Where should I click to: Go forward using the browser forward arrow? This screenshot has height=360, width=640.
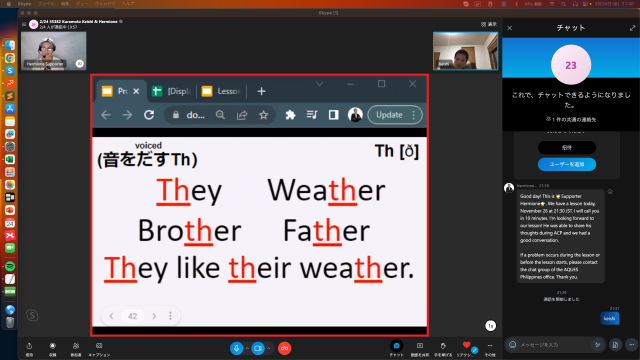(127, 115)
